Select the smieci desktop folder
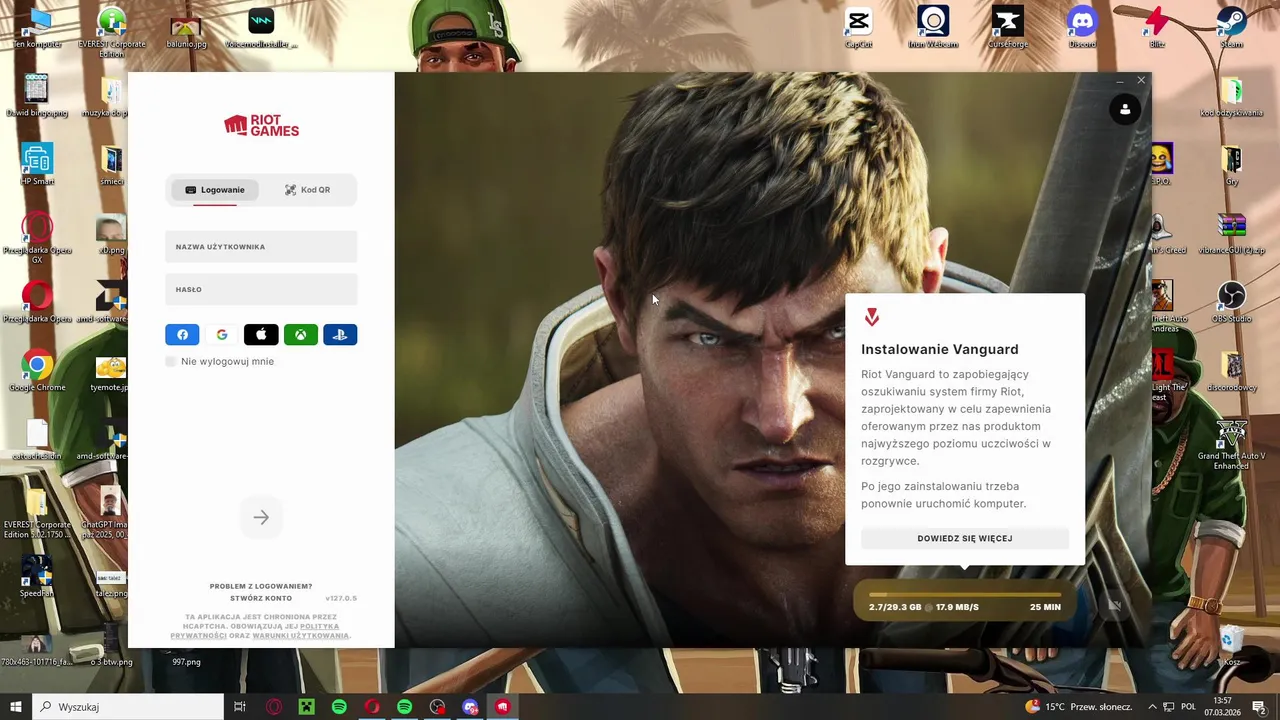 point(112,165)
